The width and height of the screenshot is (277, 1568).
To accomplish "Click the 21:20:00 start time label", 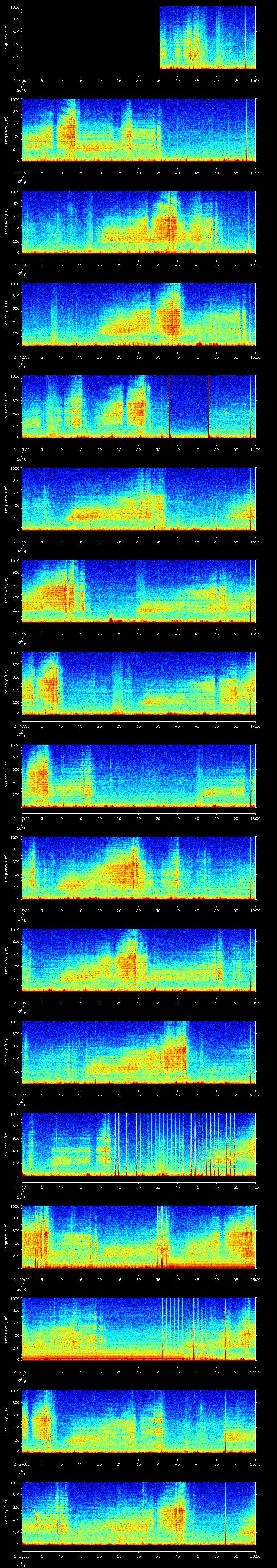I will 21,1095.
